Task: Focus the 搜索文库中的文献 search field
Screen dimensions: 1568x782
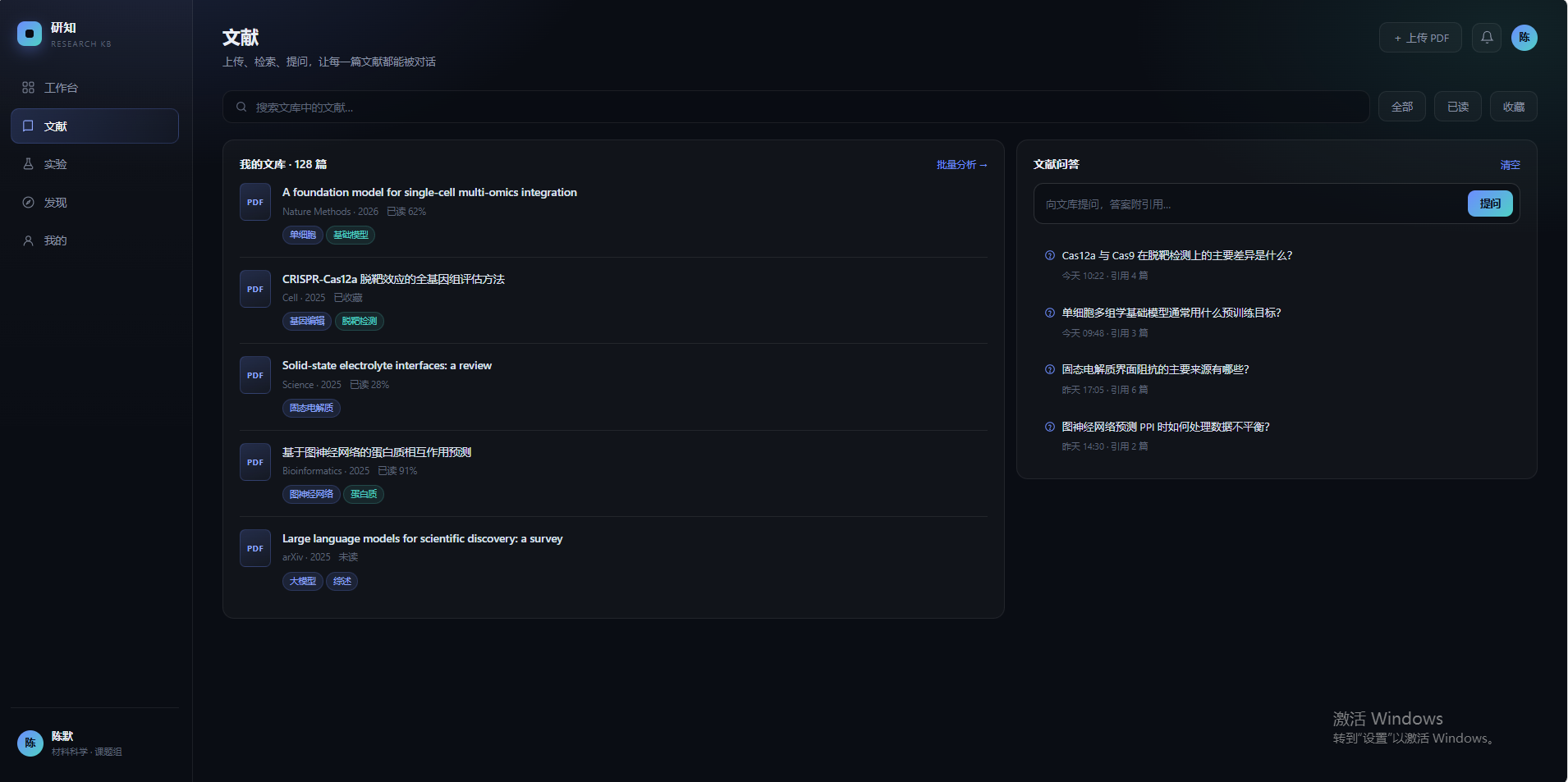Action: (x=795, y=107)
